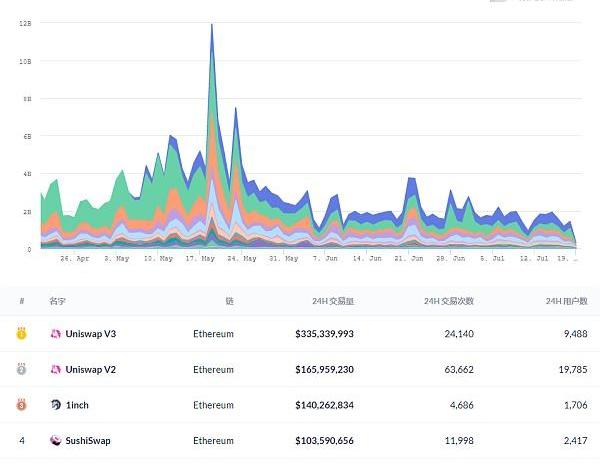Viewport: 600px width, 464px height.
Task: Click the 6B y-axis label
Action: tap(27, 136)
